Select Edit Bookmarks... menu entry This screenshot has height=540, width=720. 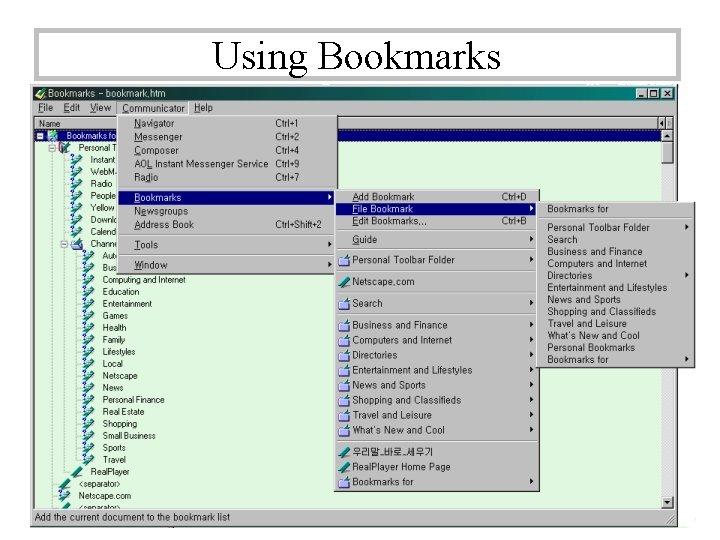(437, 221)
